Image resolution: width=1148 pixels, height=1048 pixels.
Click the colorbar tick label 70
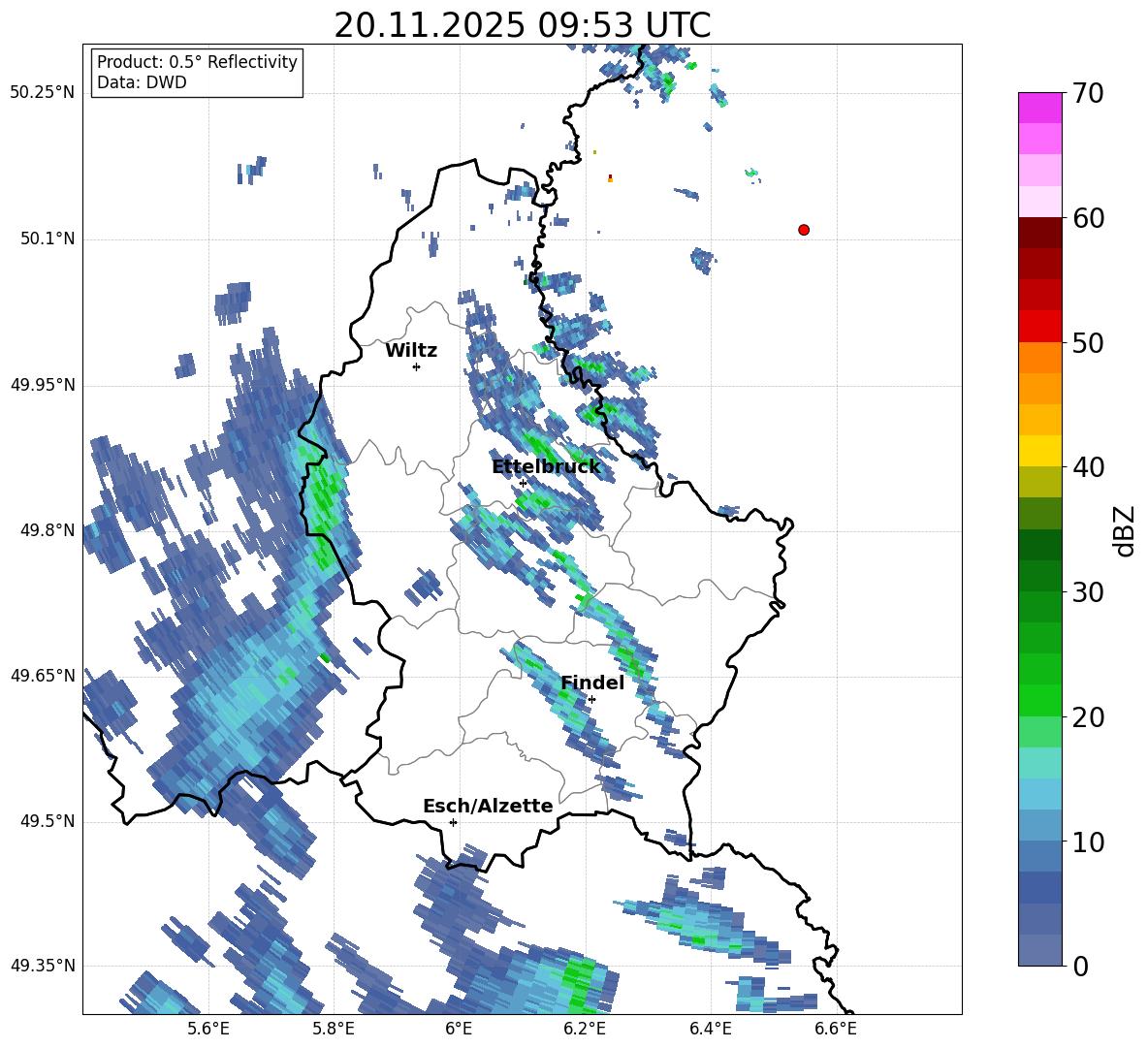click(1088, 94)
